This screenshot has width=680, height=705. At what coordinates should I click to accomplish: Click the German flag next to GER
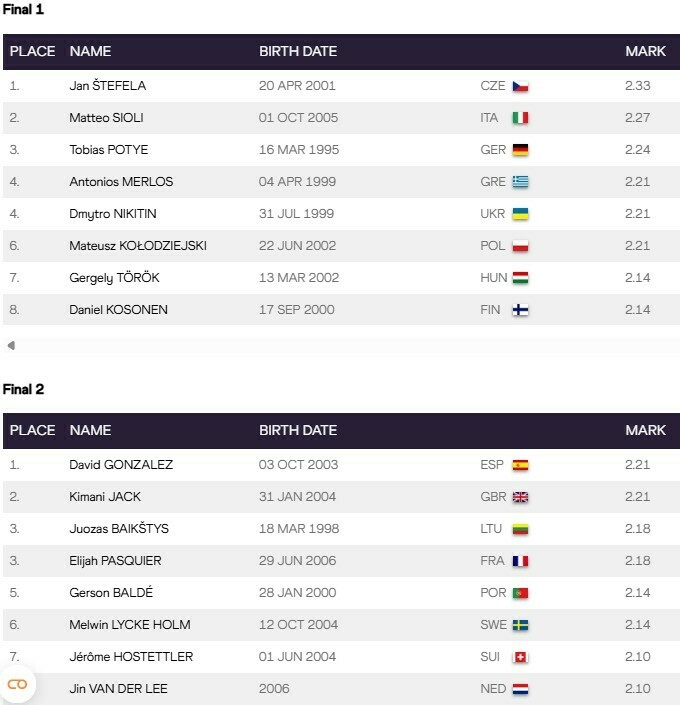pyautogui.click(x=520, y=150)
